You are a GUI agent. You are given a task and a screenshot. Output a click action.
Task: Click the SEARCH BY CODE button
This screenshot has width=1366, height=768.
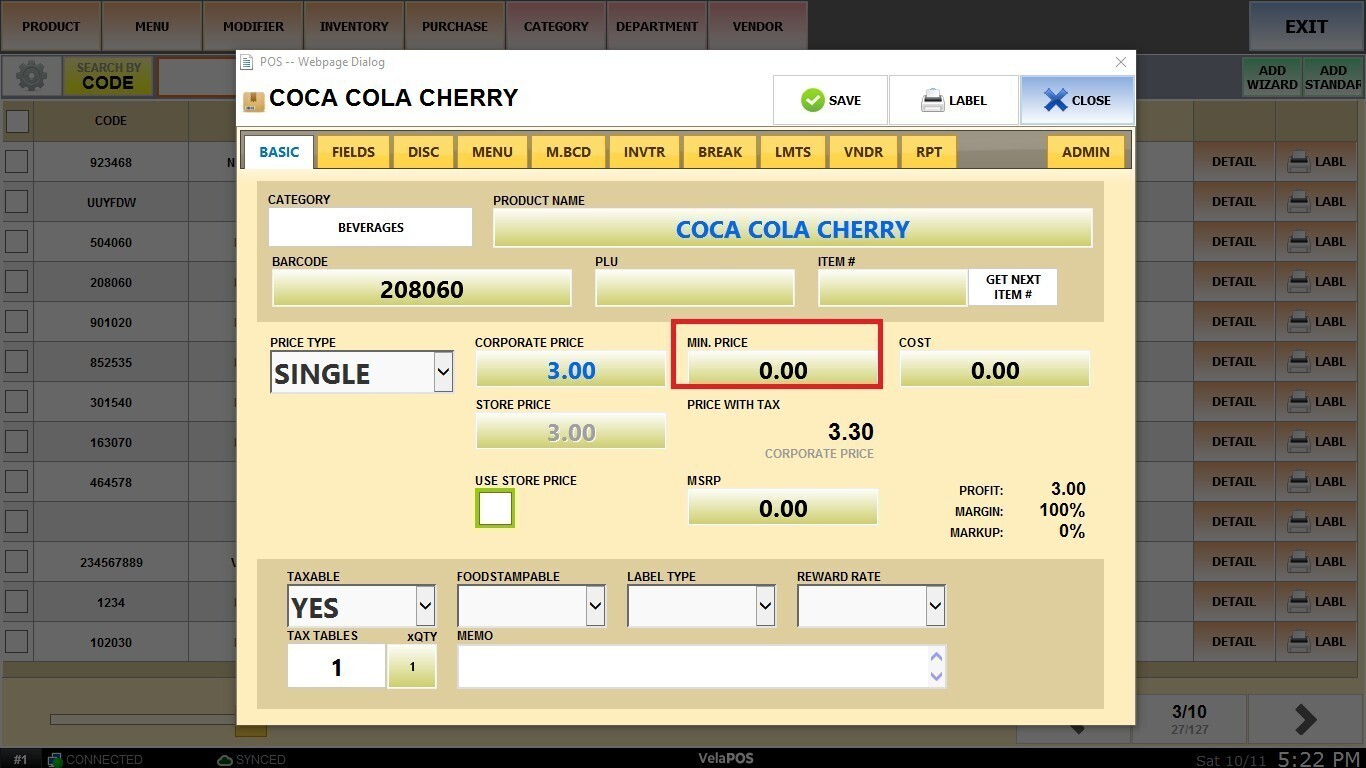(x=108, y=76)
